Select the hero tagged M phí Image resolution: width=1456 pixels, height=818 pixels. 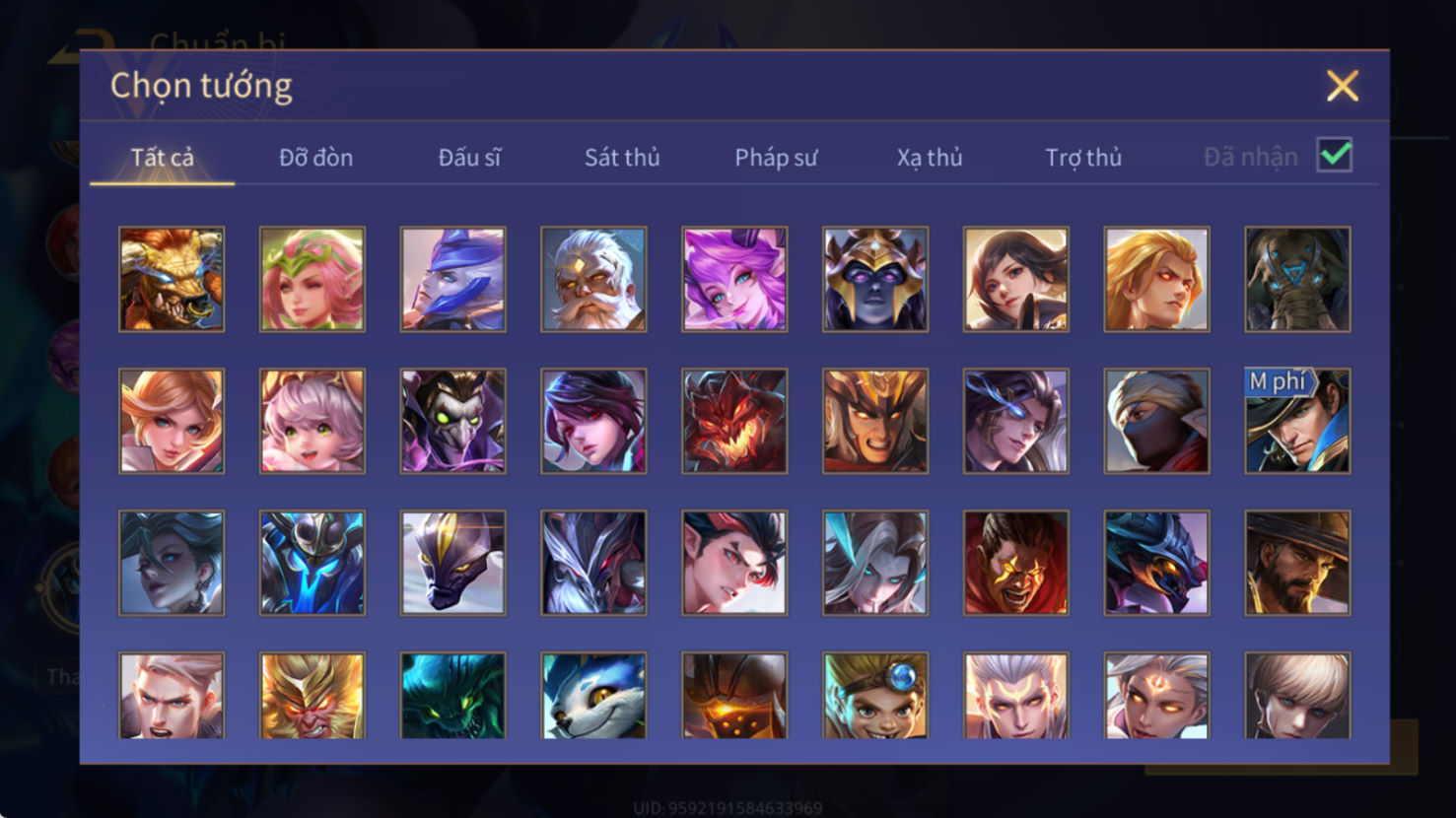click(x=1297, y=421)
